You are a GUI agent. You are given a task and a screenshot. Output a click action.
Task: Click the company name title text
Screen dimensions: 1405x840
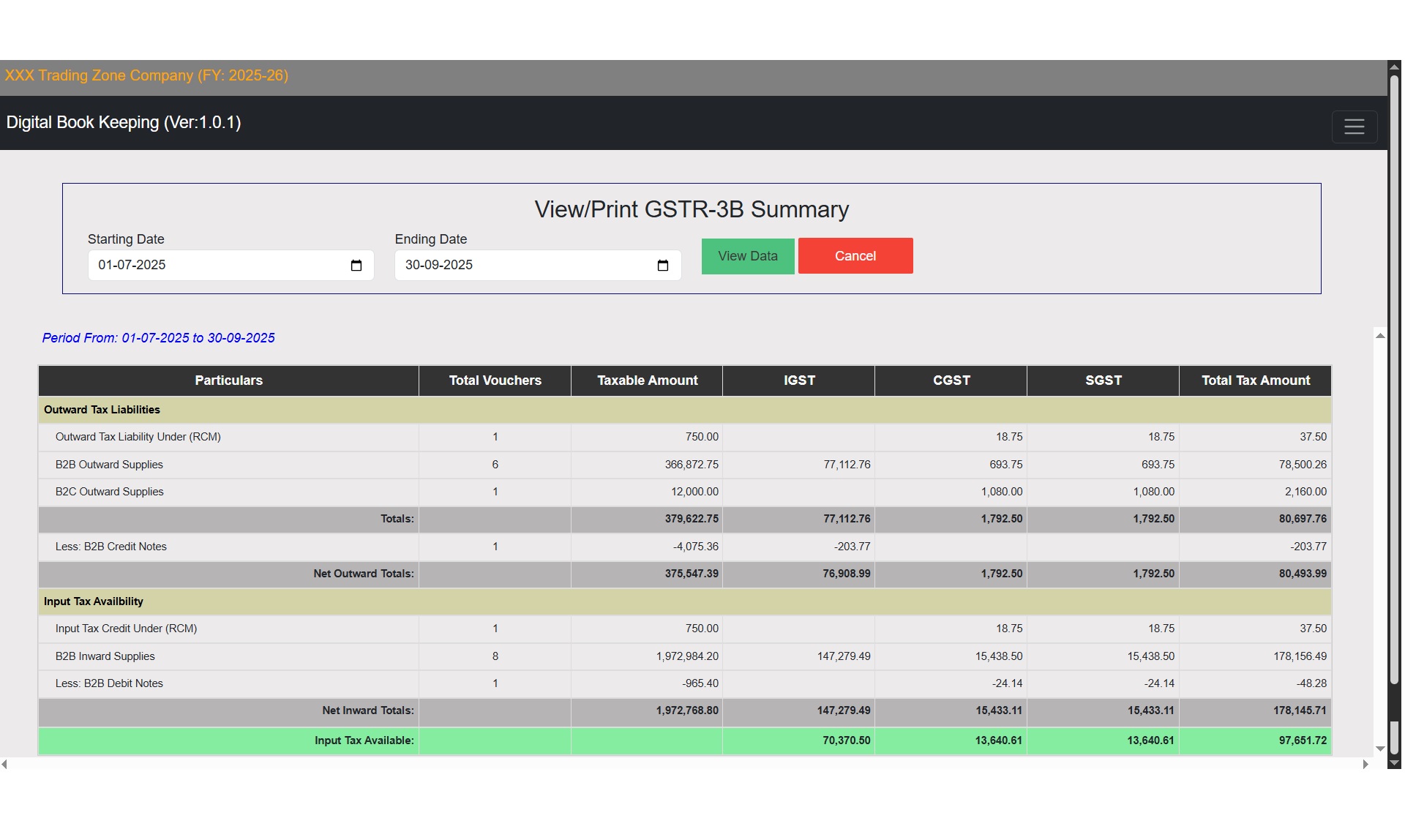click(x=146, y=75)
